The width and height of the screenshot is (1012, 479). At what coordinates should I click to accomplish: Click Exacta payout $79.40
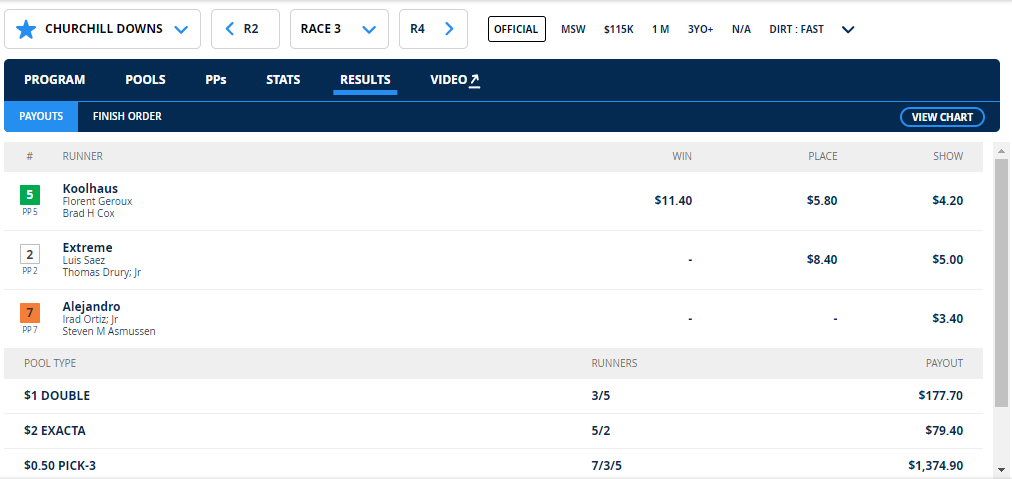coord(944,431)
